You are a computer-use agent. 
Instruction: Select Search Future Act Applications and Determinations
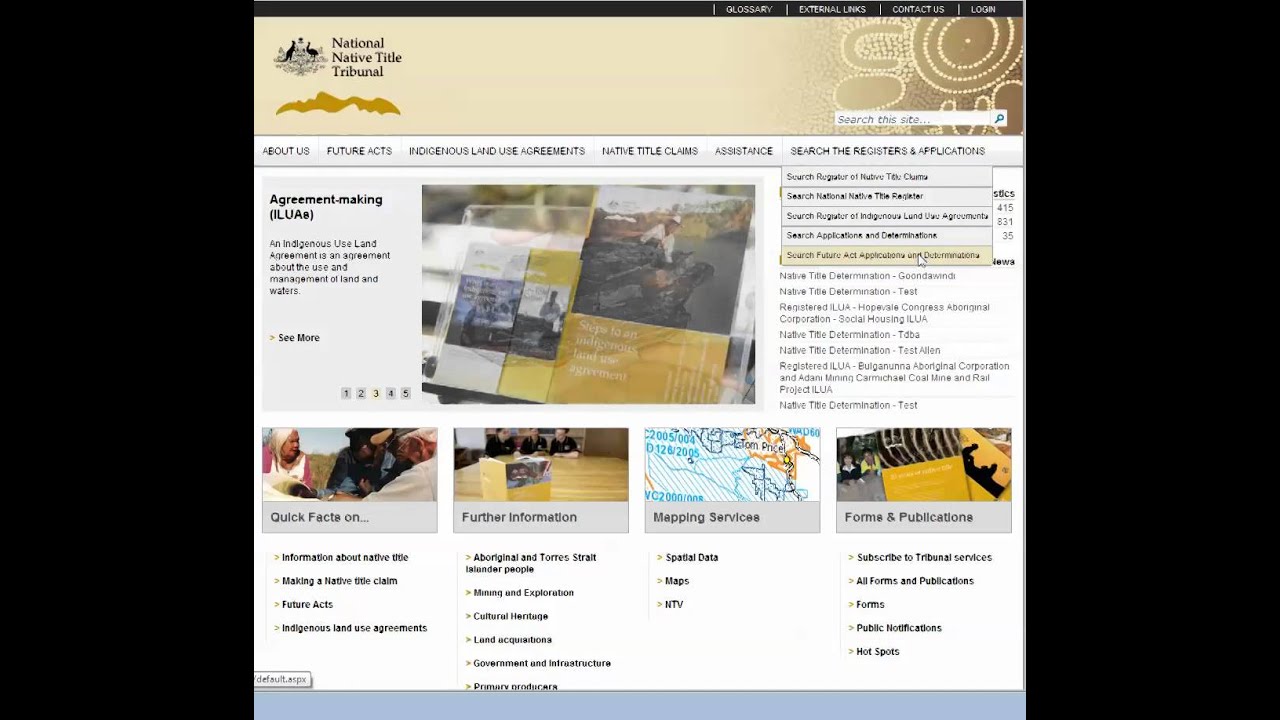tap(886, 255)
